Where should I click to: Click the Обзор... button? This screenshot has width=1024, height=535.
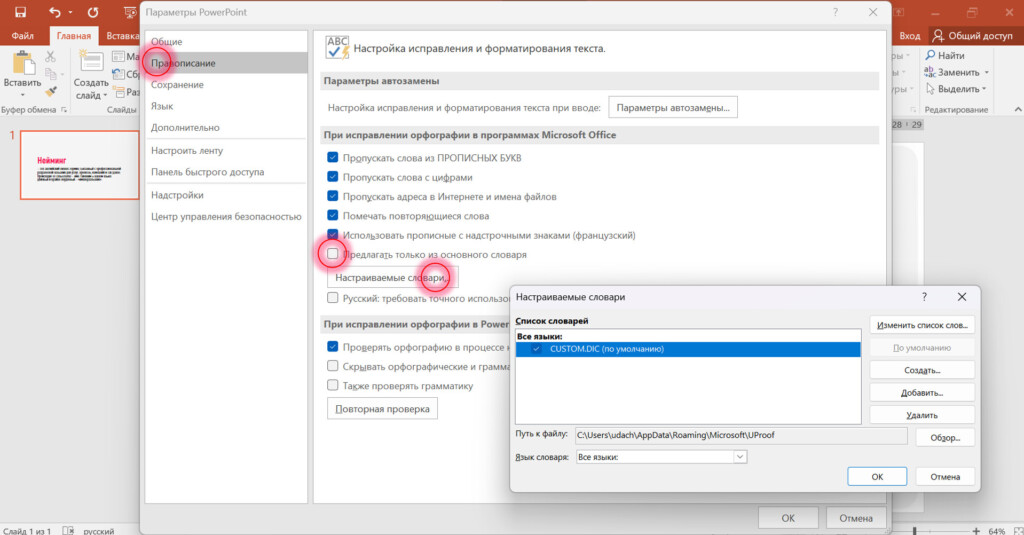coord(945,438)
